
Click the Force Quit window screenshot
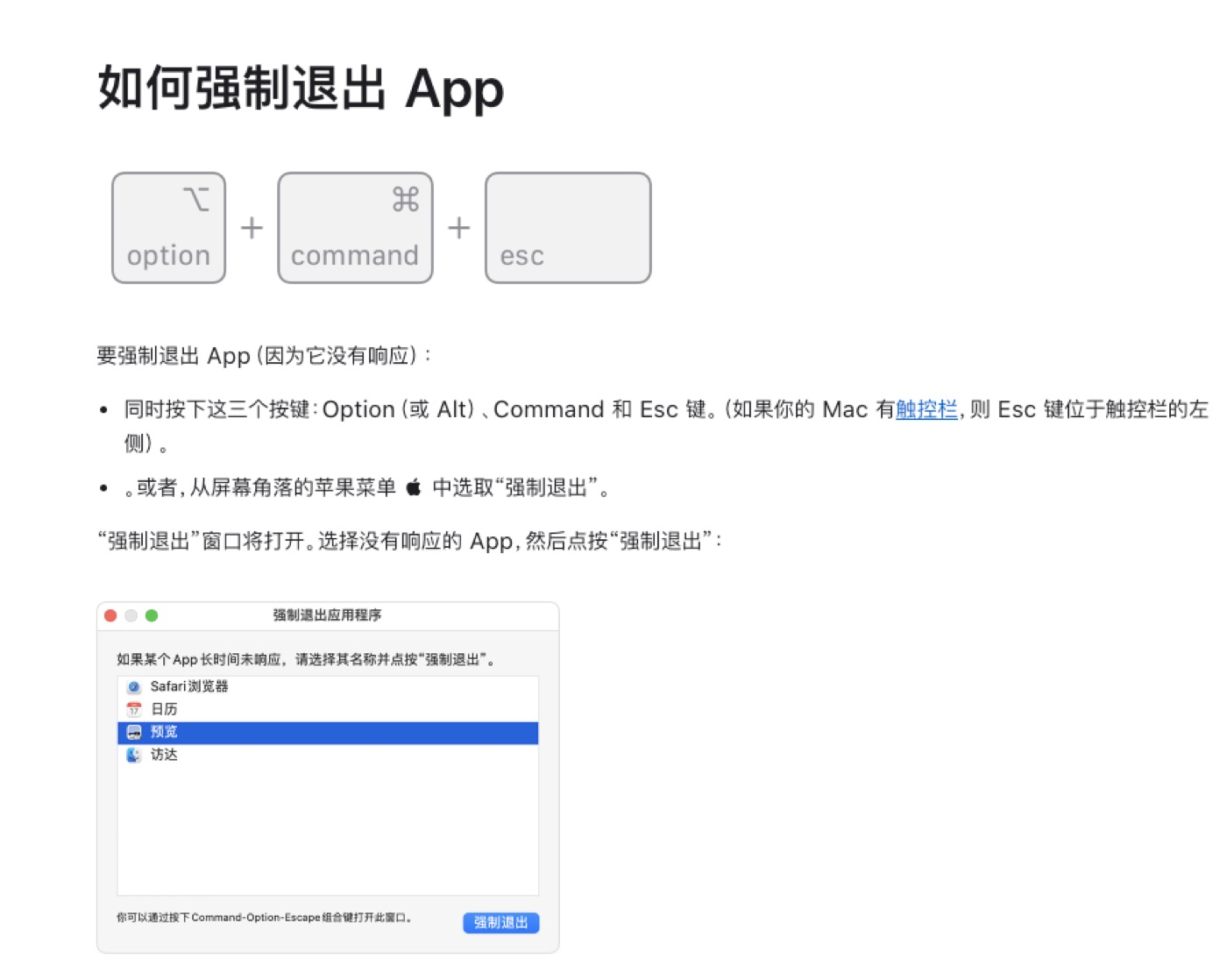328,778
